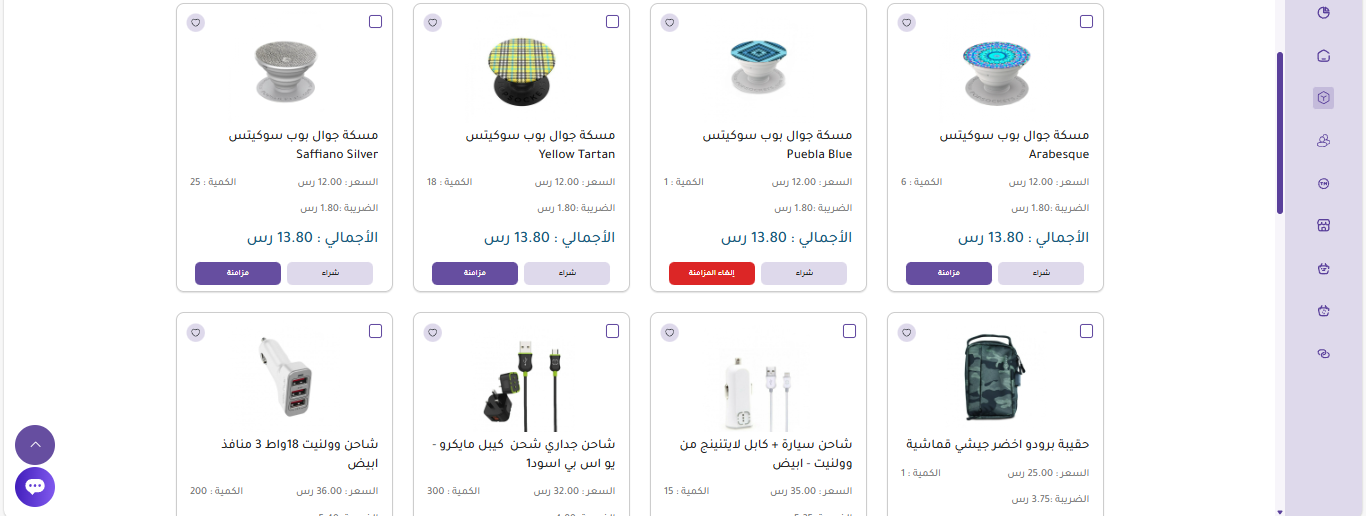Click the home icon in the sidebar
1366x516 pixels.
(1324, 56)
